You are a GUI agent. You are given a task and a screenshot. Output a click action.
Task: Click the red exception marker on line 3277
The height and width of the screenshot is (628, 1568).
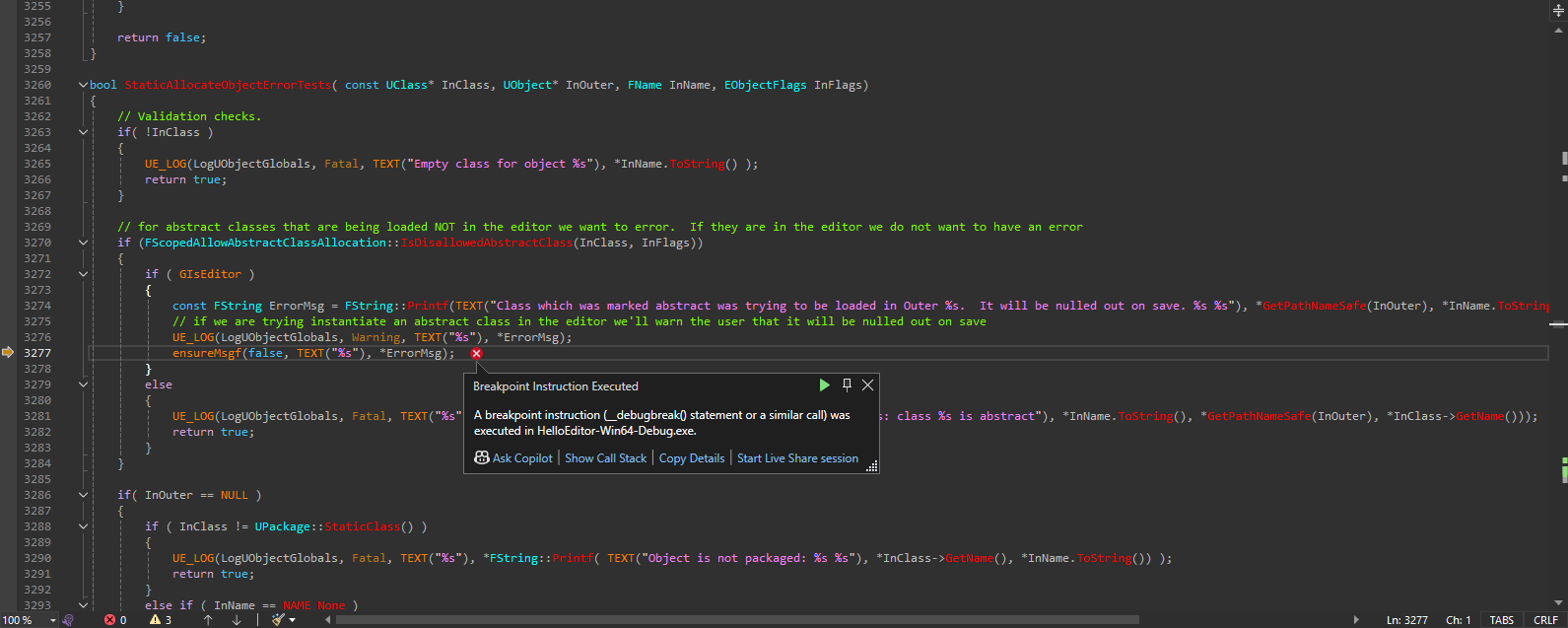[x=476, y=353]
